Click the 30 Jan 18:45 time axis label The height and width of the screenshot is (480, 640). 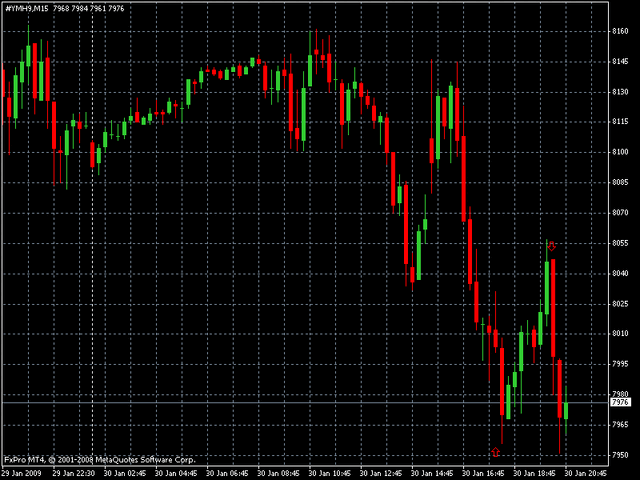(x=535, y=473)
